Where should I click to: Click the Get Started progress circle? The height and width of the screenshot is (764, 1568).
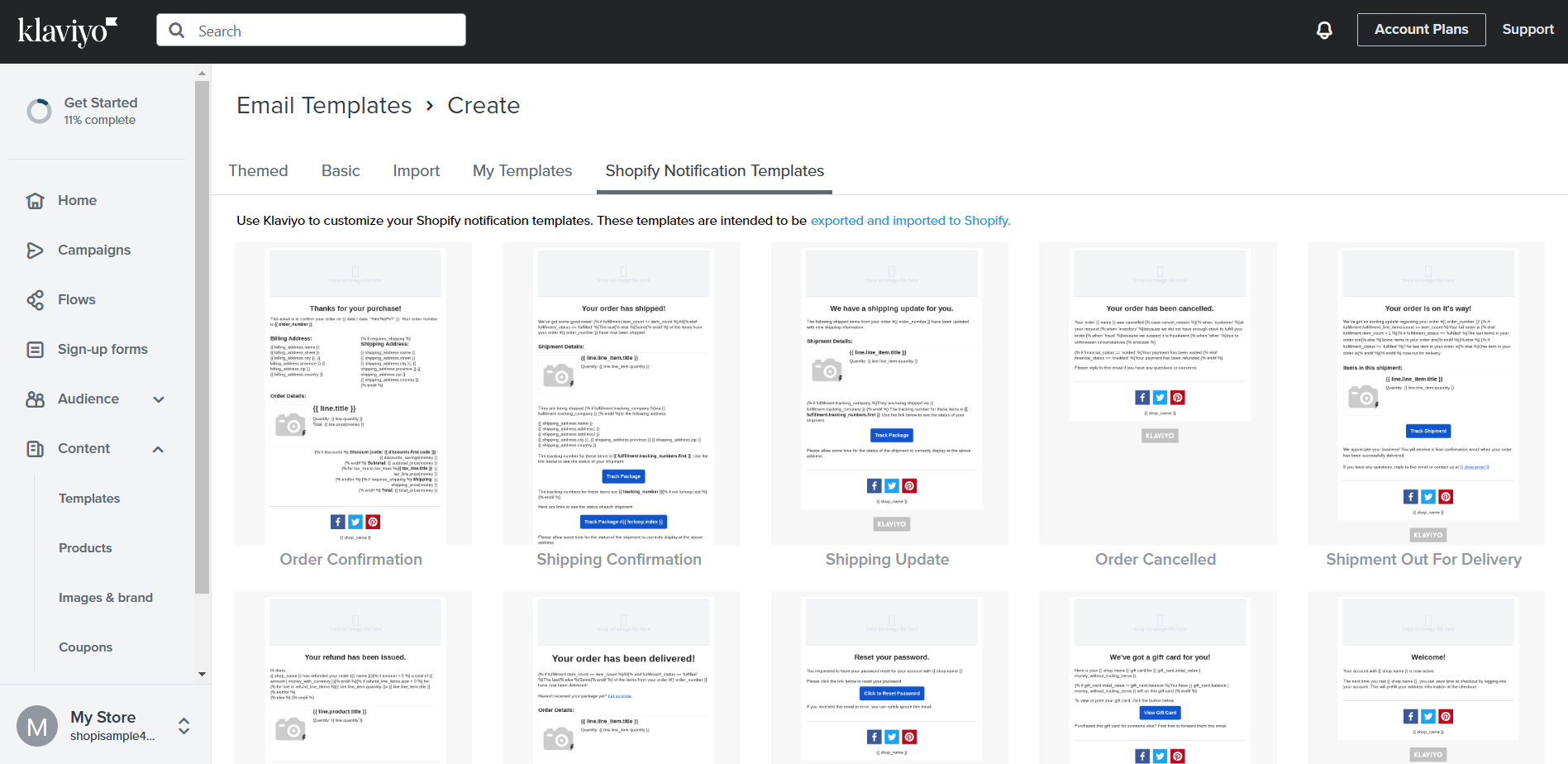click(x=39, y=111)
